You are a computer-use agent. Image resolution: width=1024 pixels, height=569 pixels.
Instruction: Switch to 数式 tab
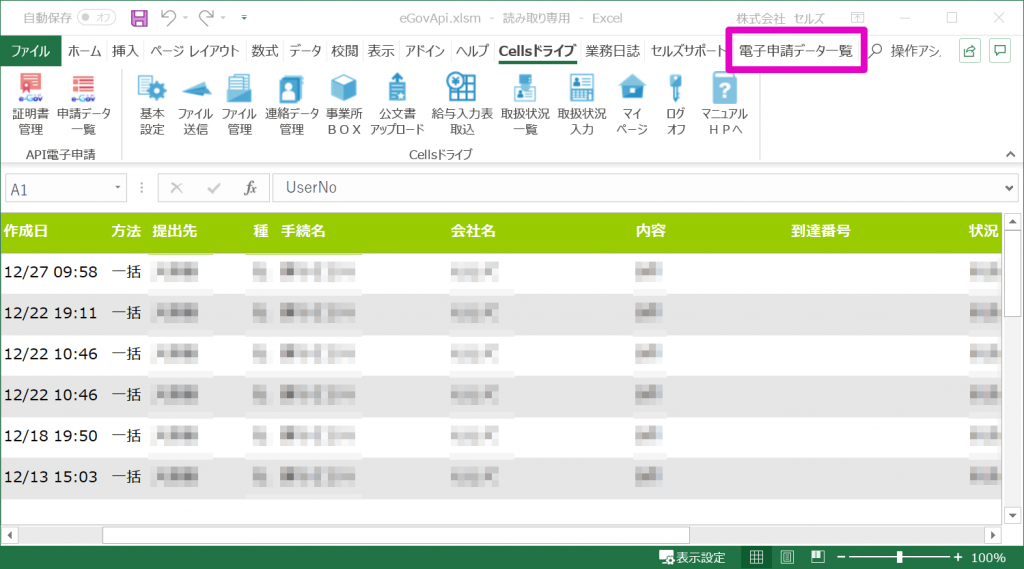[264, 51]
